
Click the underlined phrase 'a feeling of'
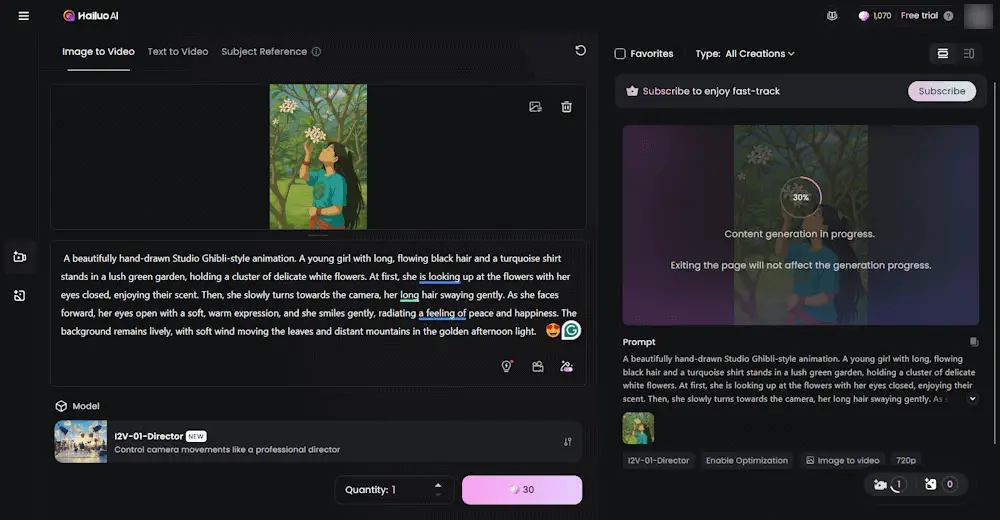pyautogui.click(x=442, y=313)
